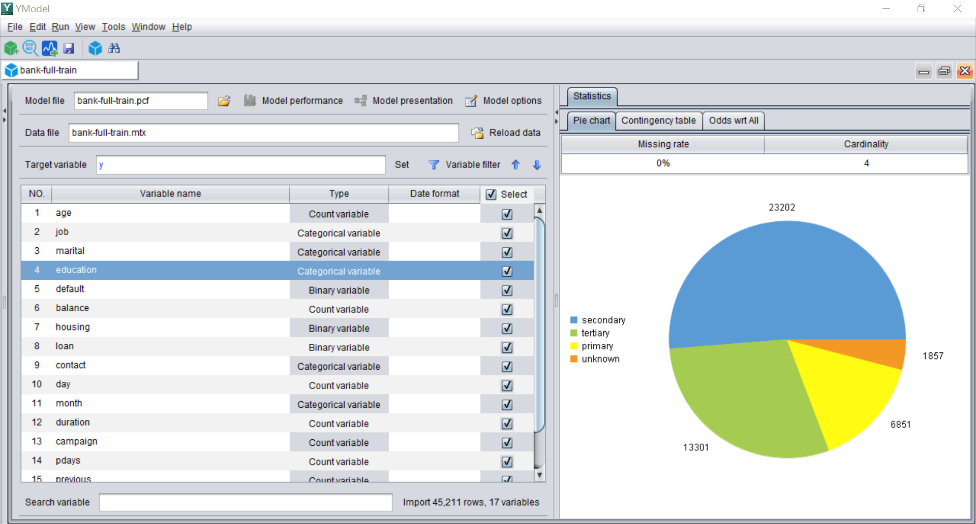The width and height of the screenshot is (976, 524).
Task: Switch to the Contingency table tab
Action: (x=657, y=121)
